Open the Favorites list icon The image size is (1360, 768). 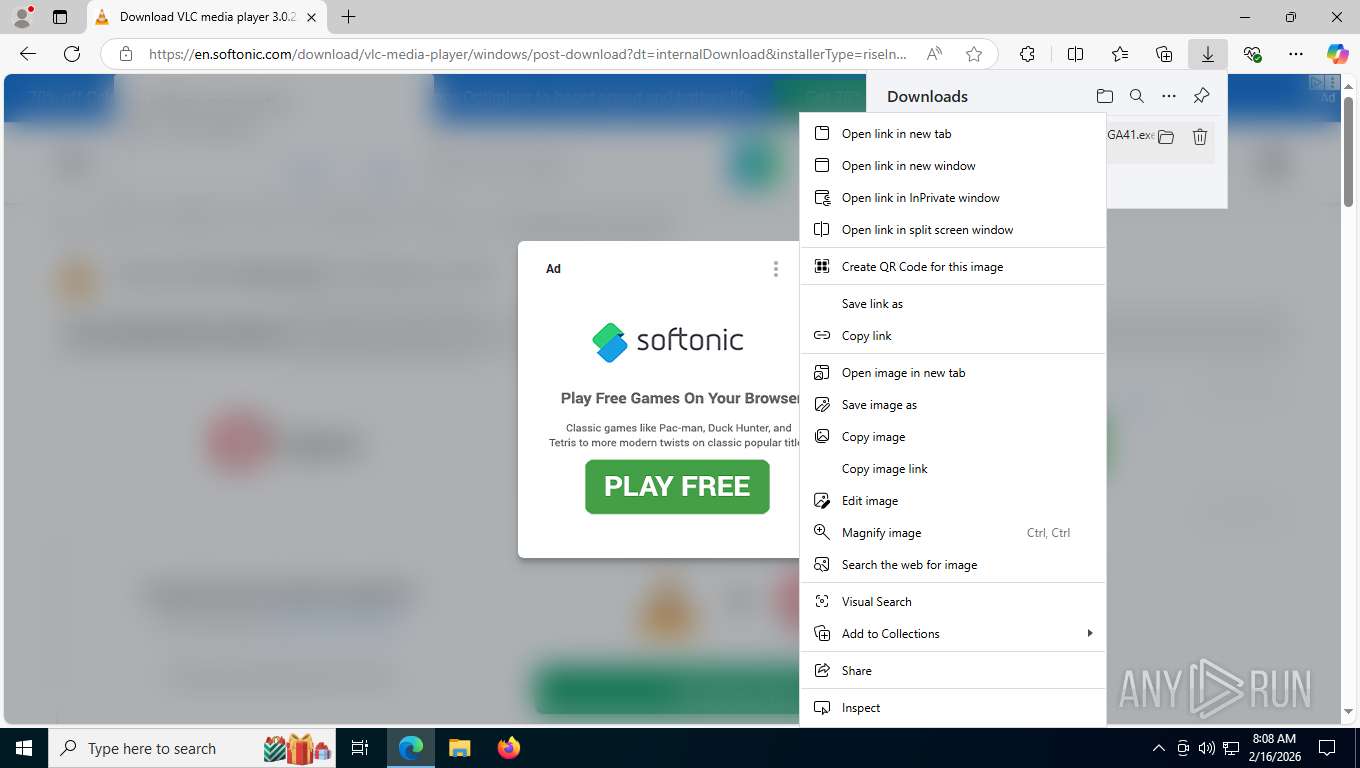1120,54
